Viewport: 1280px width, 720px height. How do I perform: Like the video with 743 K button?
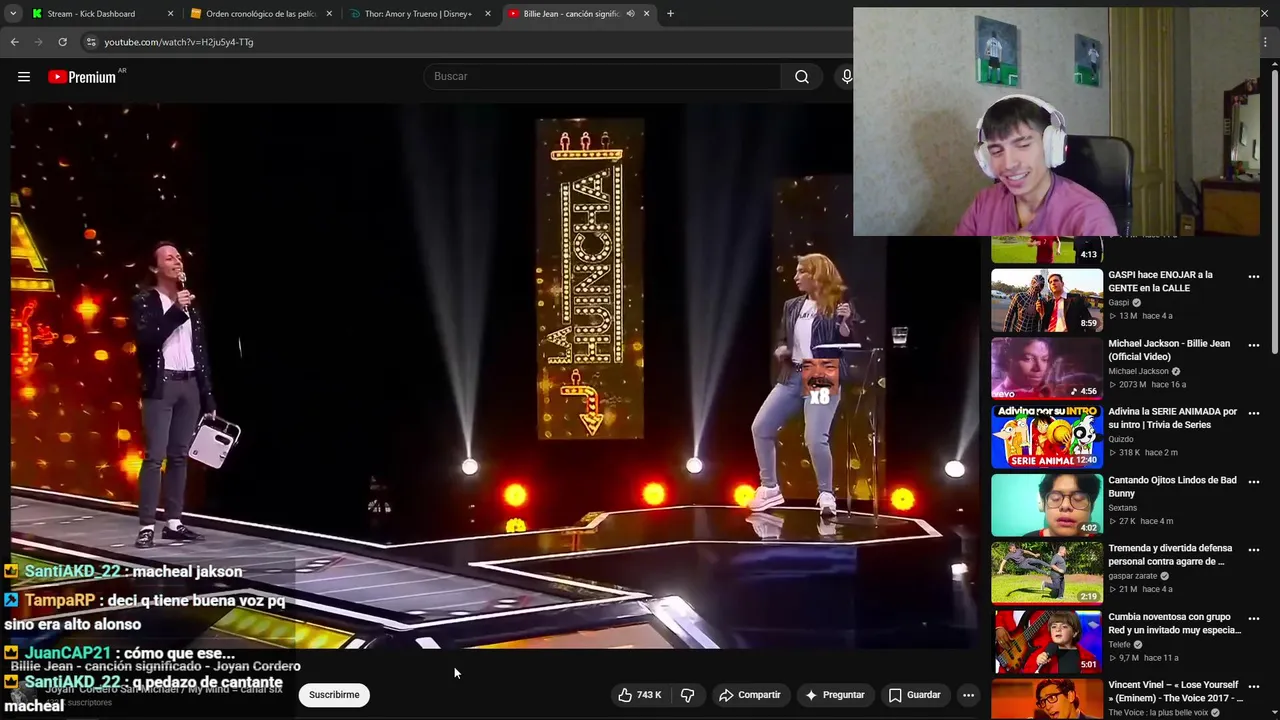tap(639, 695)
